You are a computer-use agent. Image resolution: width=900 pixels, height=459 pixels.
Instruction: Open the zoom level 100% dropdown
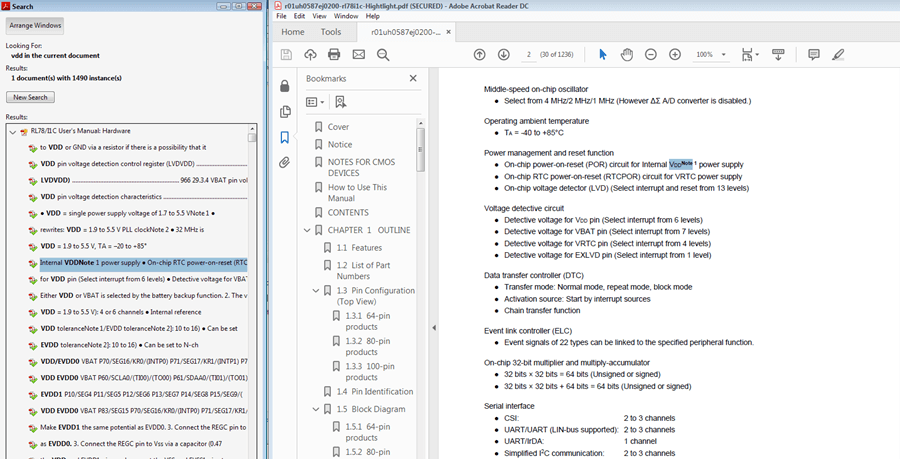point(718,54)
